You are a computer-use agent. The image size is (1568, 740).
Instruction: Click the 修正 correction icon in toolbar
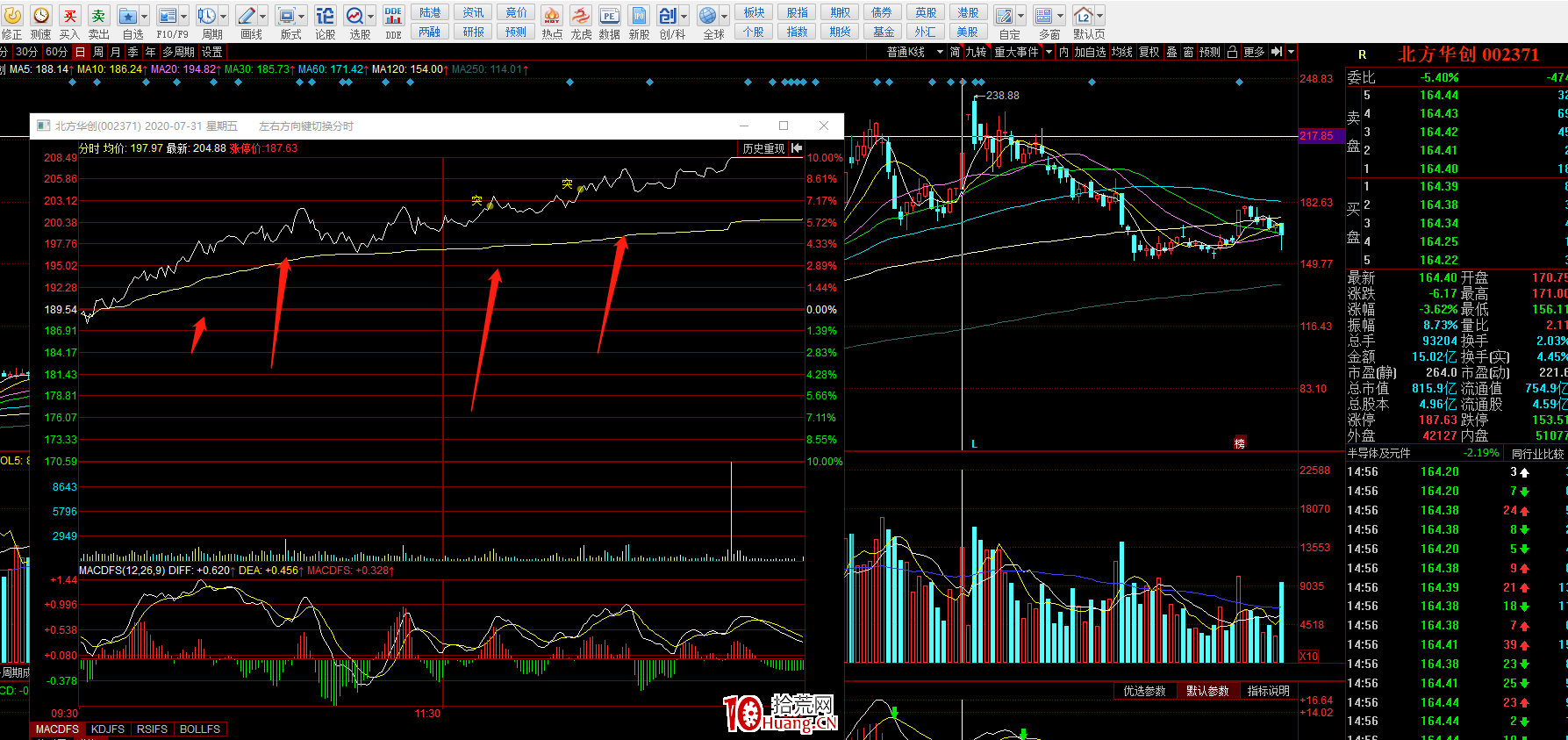[12, 16]
